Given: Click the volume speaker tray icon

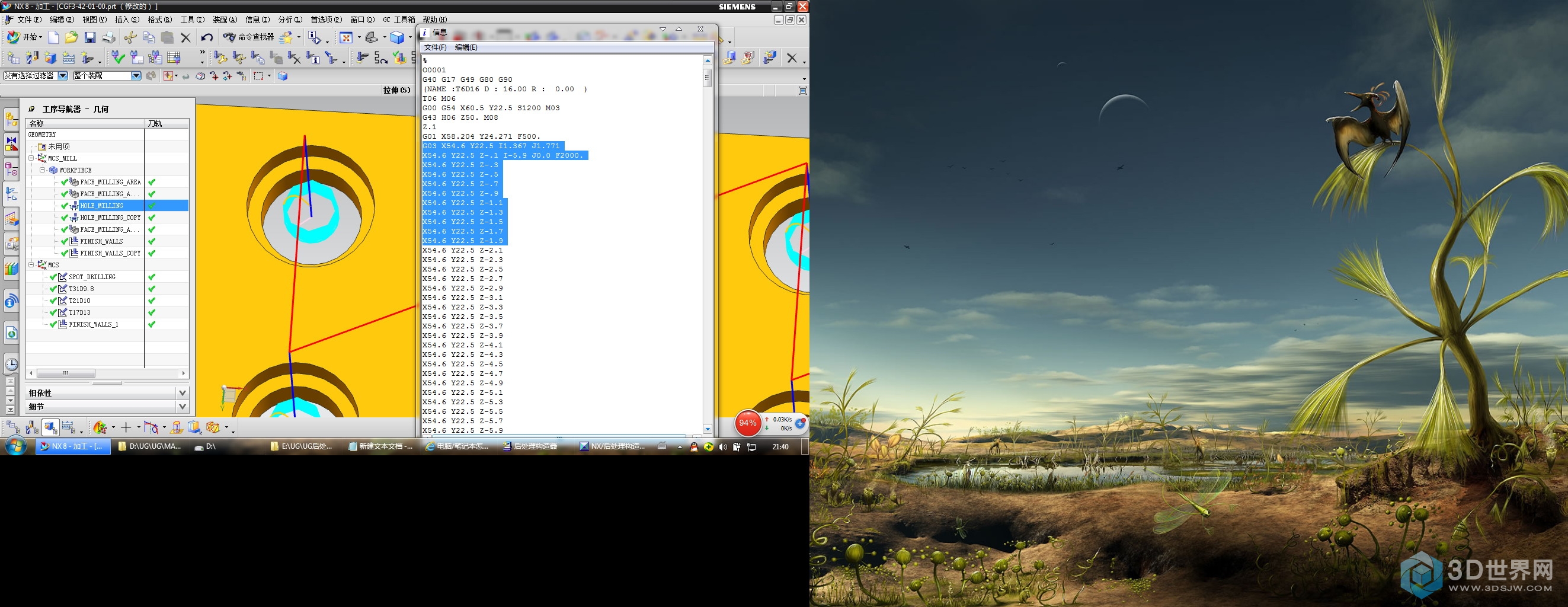Looking at the screenshot, I should coord(722,448).
